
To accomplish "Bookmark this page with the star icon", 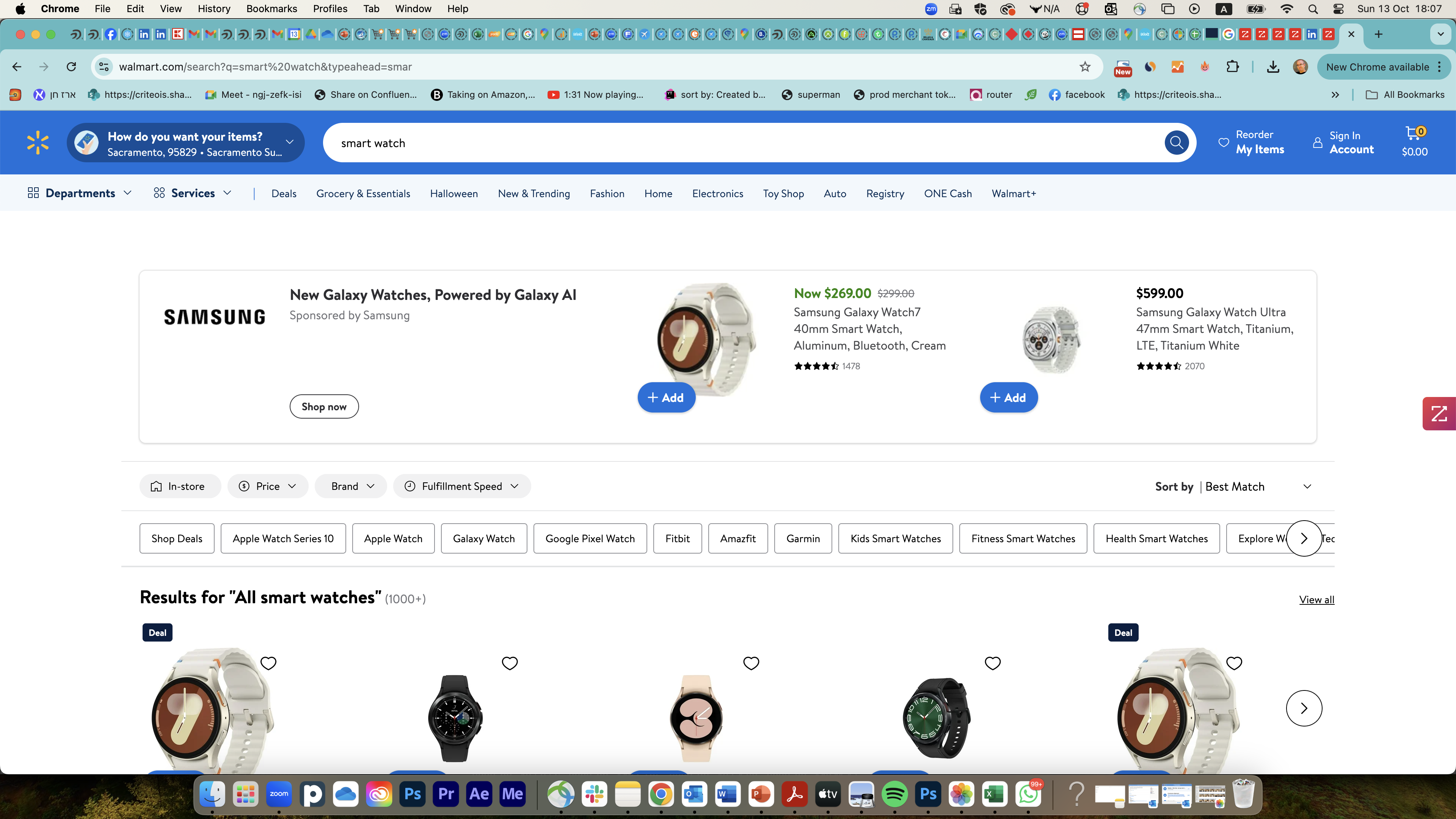I will coord(1085,67).
